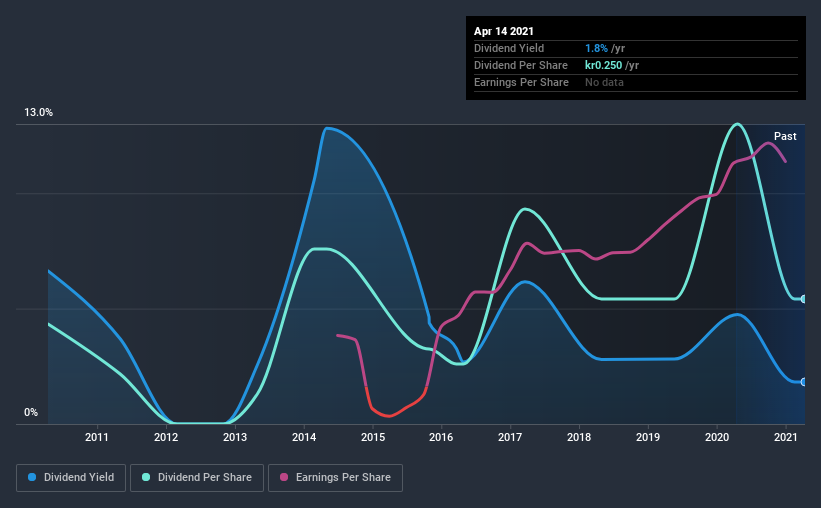Click the 2012 x-axis label
Image resolution: width=821 pixels, height=508 pixels.
tap(166, 437)
